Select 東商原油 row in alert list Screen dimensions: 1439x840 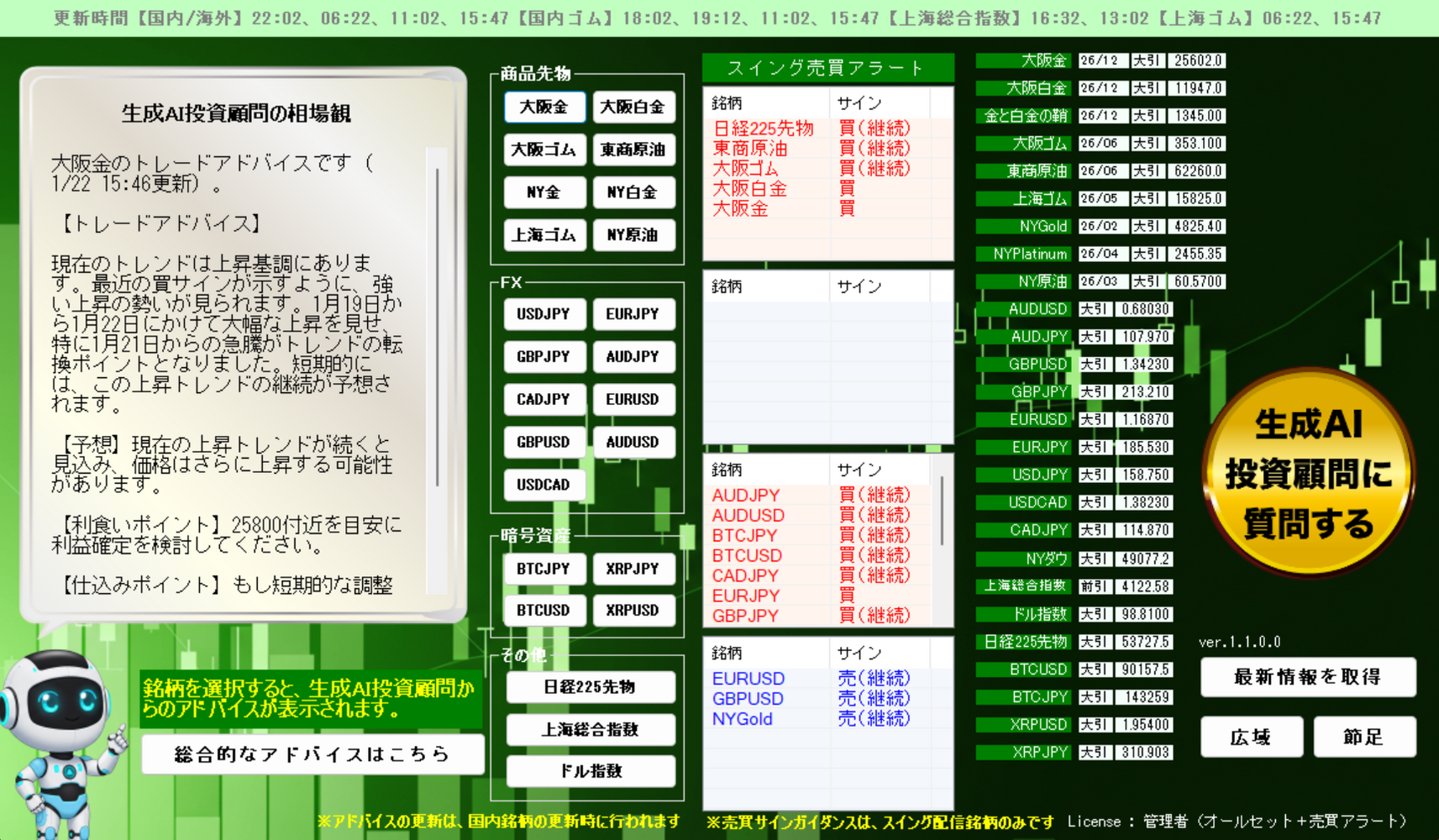827,149
